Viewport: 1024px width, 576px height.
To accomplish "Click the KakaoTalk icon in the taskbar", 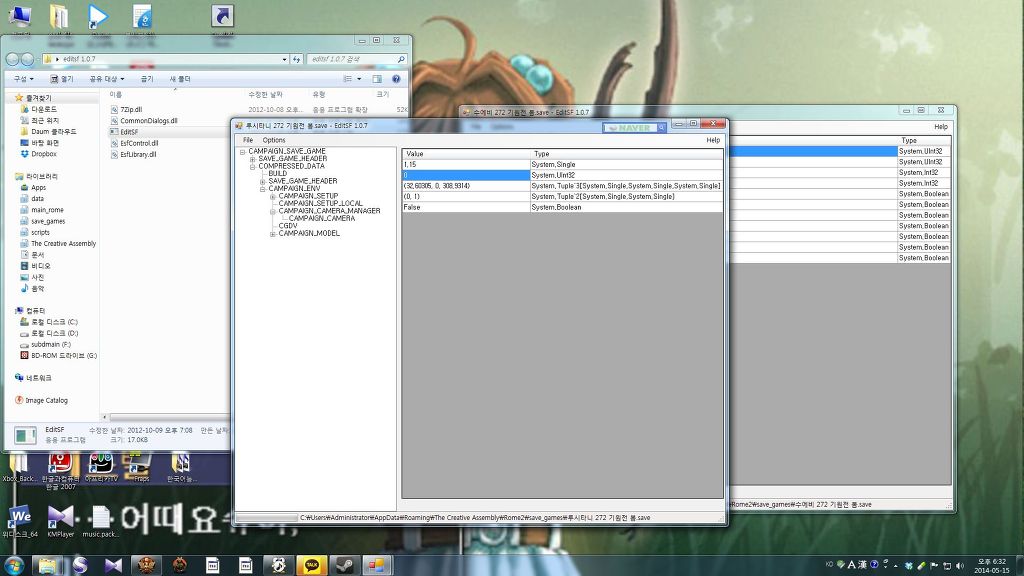I will pyautogui.click(x=311, y=565).
